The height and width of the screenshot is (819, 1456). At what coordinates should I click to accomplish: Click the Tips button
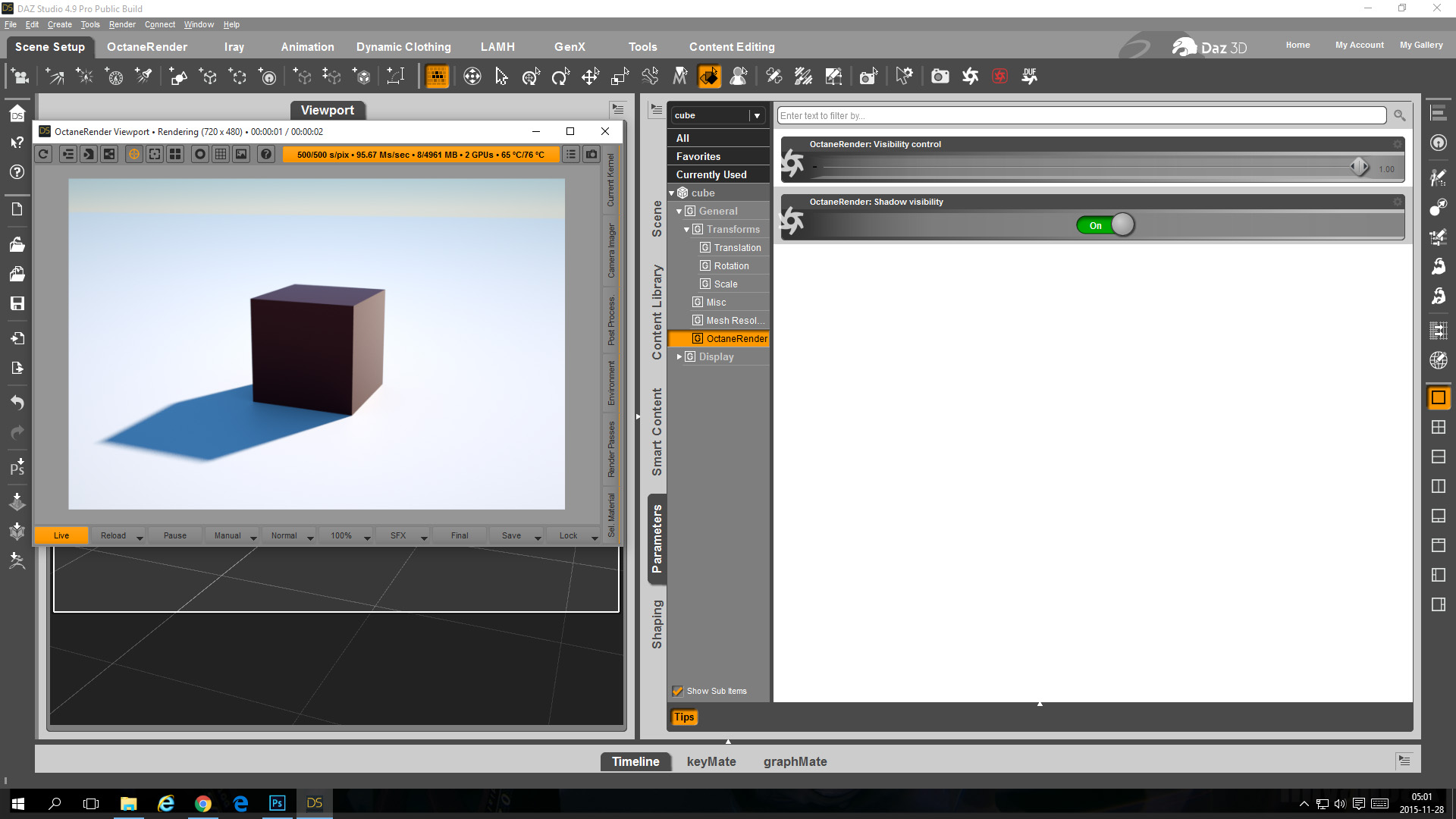tap(683, 717)
